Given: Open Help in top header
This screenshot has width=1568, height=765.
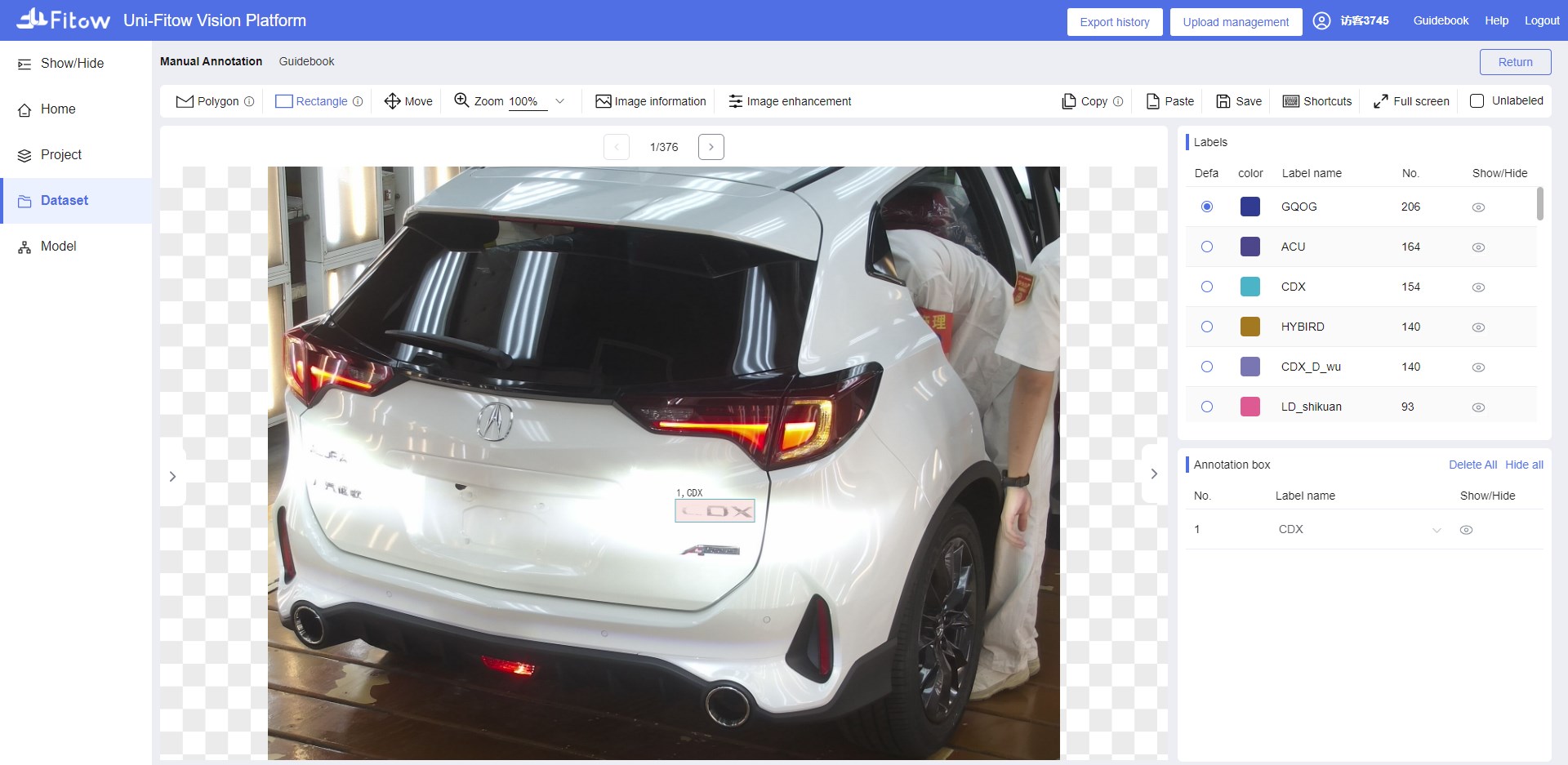Looking at the screenshot, I should point(1496,20).
